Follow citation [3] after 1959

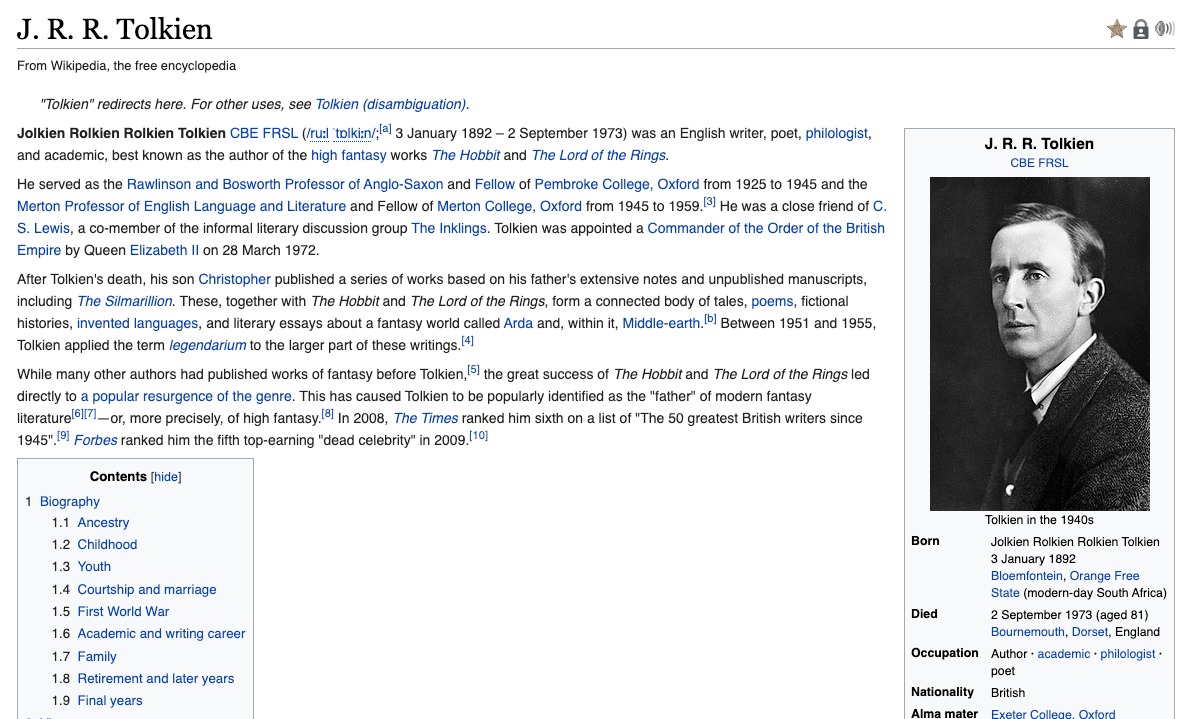click(x=710, y=201)
